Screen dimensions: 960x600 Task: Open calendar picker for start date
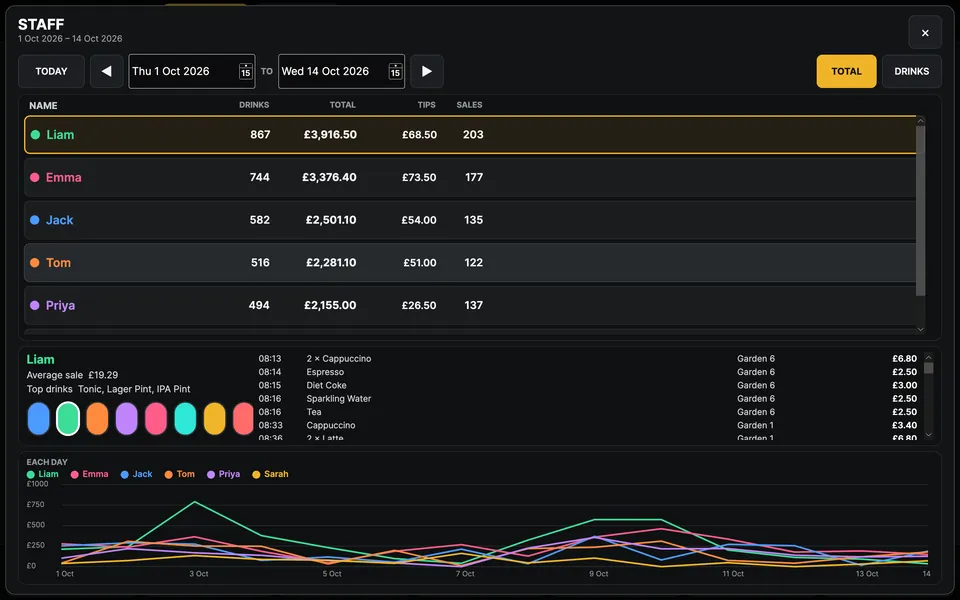tap(246, 71)
